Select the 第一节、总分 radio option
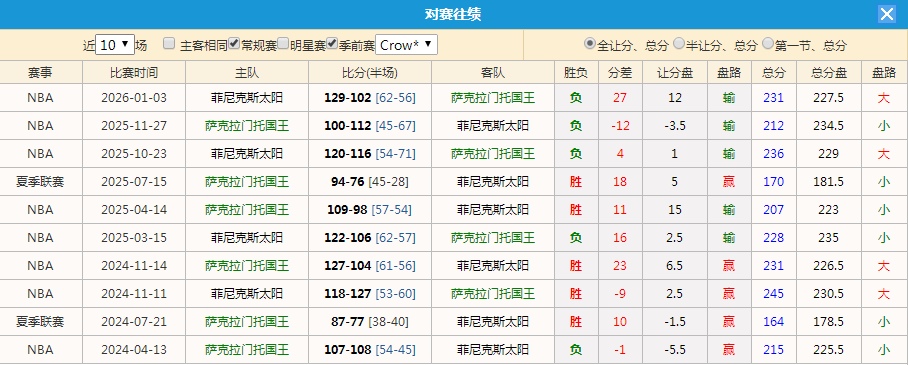Image resolution: width=908 pixels, height=365 pixels. coord(768,43)
